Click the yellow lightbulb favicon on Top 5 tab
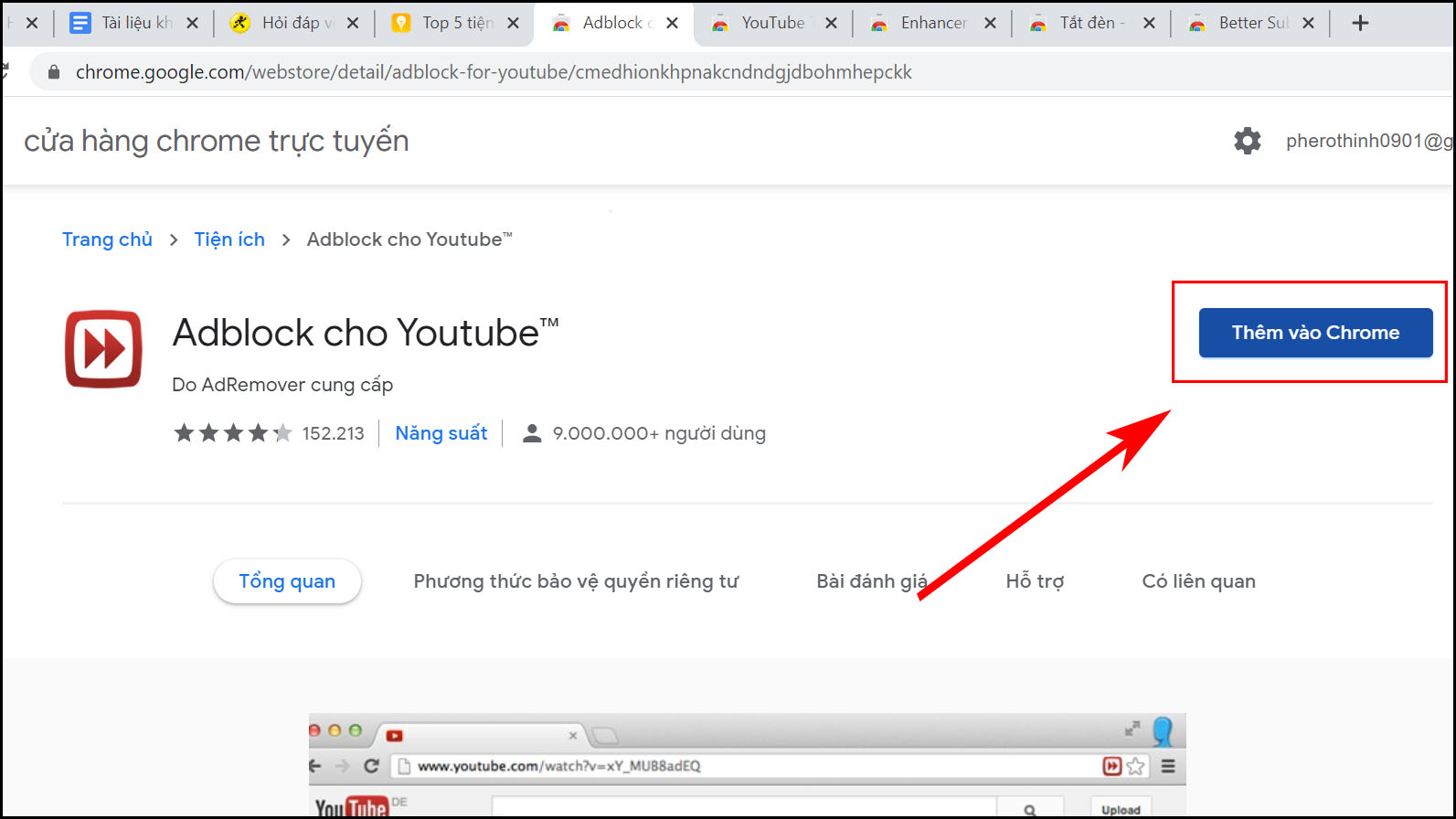 (400, 23)
